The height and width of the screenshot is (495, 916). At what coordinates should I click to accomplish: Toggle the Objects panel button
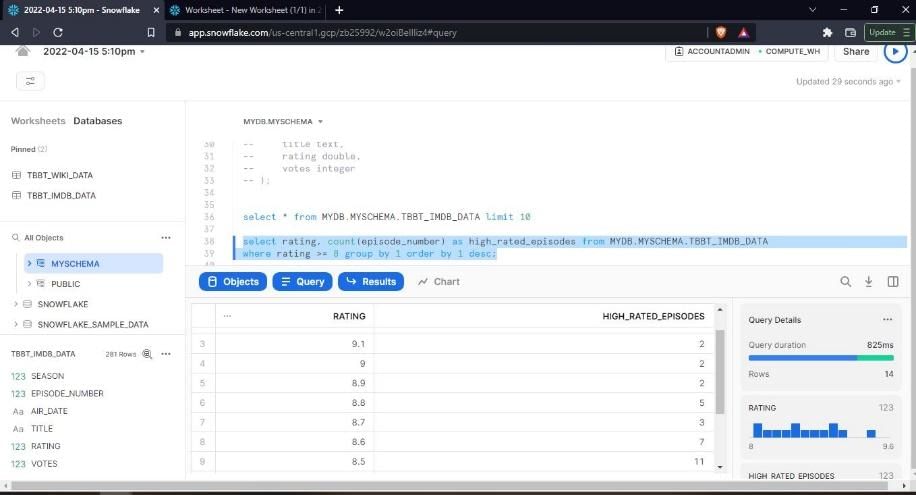click(x=233, y=282)
